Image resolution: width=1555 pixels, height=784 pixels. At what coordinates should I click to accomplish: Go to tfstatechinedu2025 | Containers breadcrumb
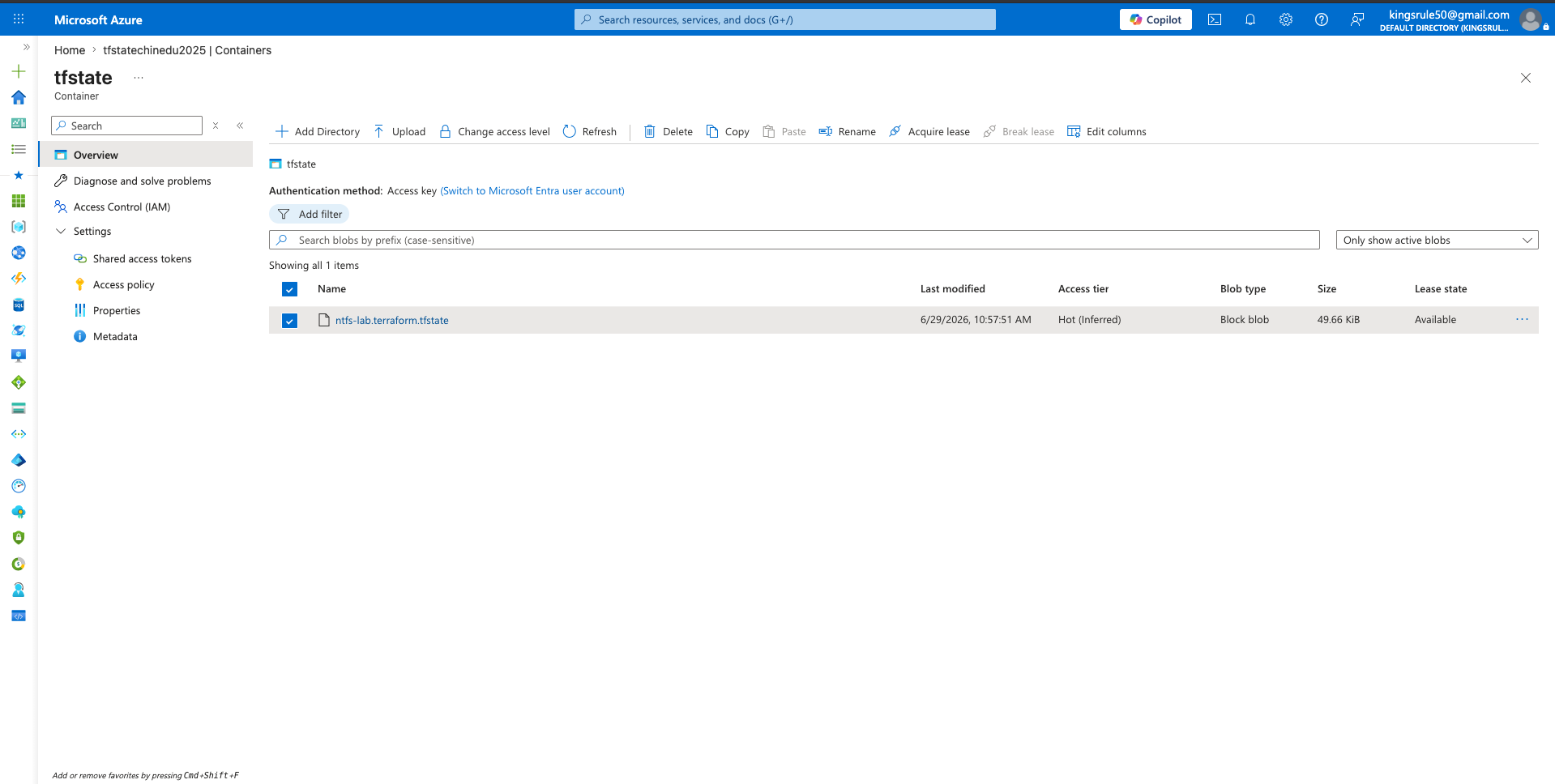pos(187,50)
